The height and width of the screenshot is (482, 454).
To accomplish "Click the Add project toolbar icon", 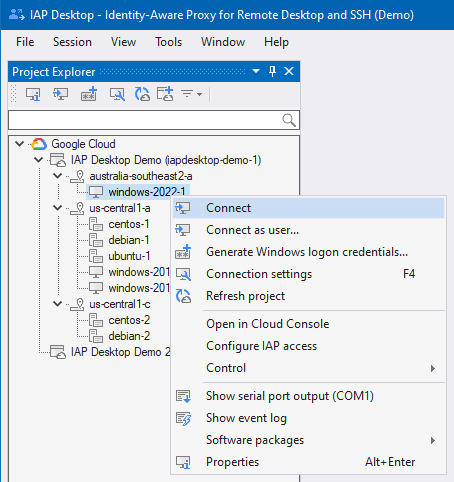I will pos(165,94).
